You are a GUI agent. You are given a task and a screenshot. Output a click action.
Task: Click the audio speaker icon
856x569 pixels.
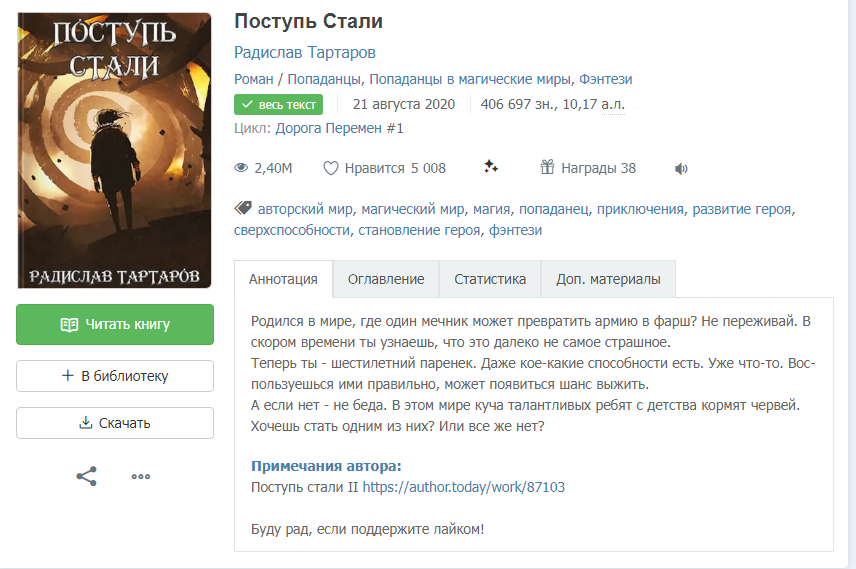click(681, 169)
